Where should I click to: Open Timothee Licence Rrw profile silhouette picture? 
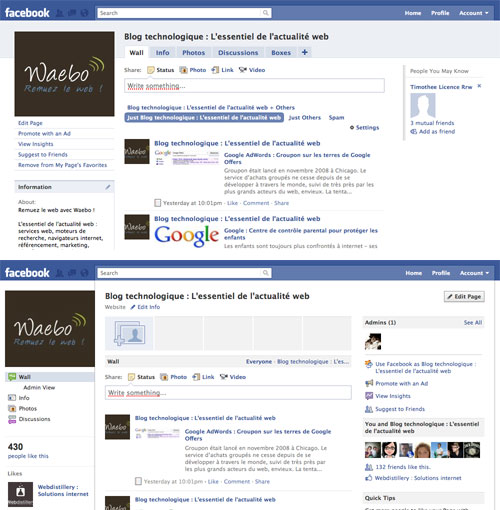point(423,105)
